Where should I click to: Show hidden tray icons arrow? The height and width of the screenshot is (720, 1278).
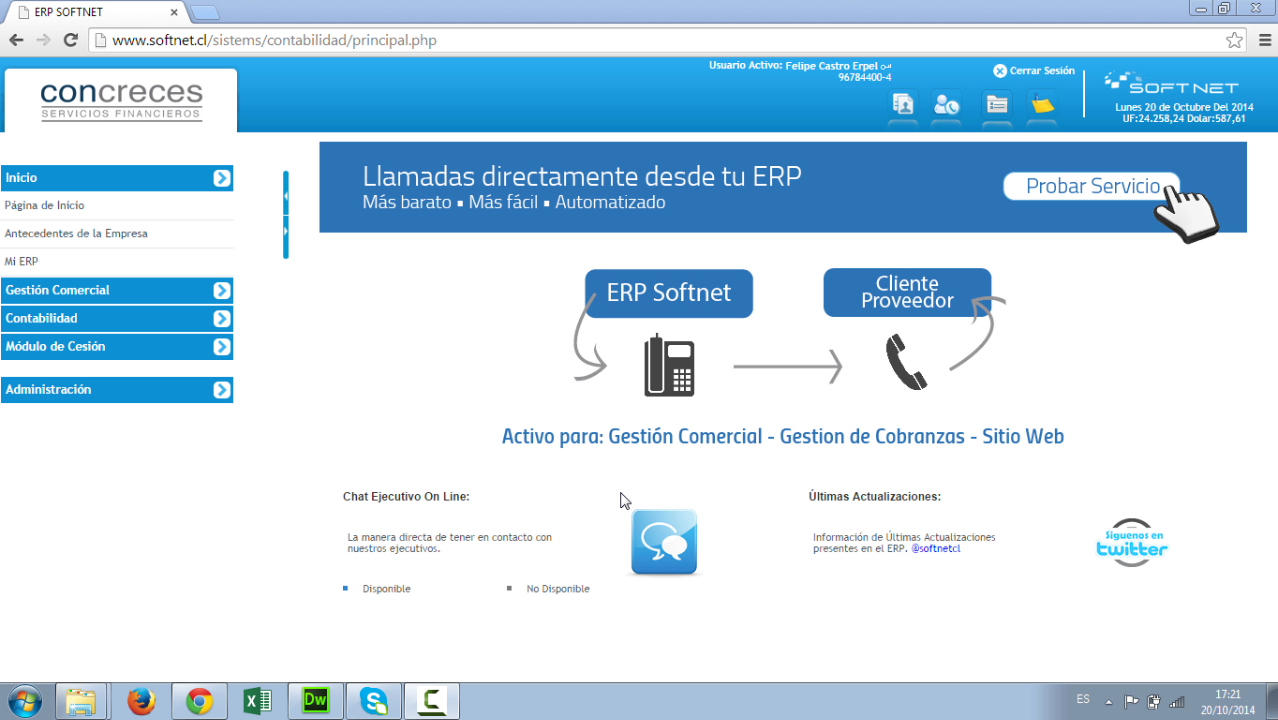[x=1108, y=701]
